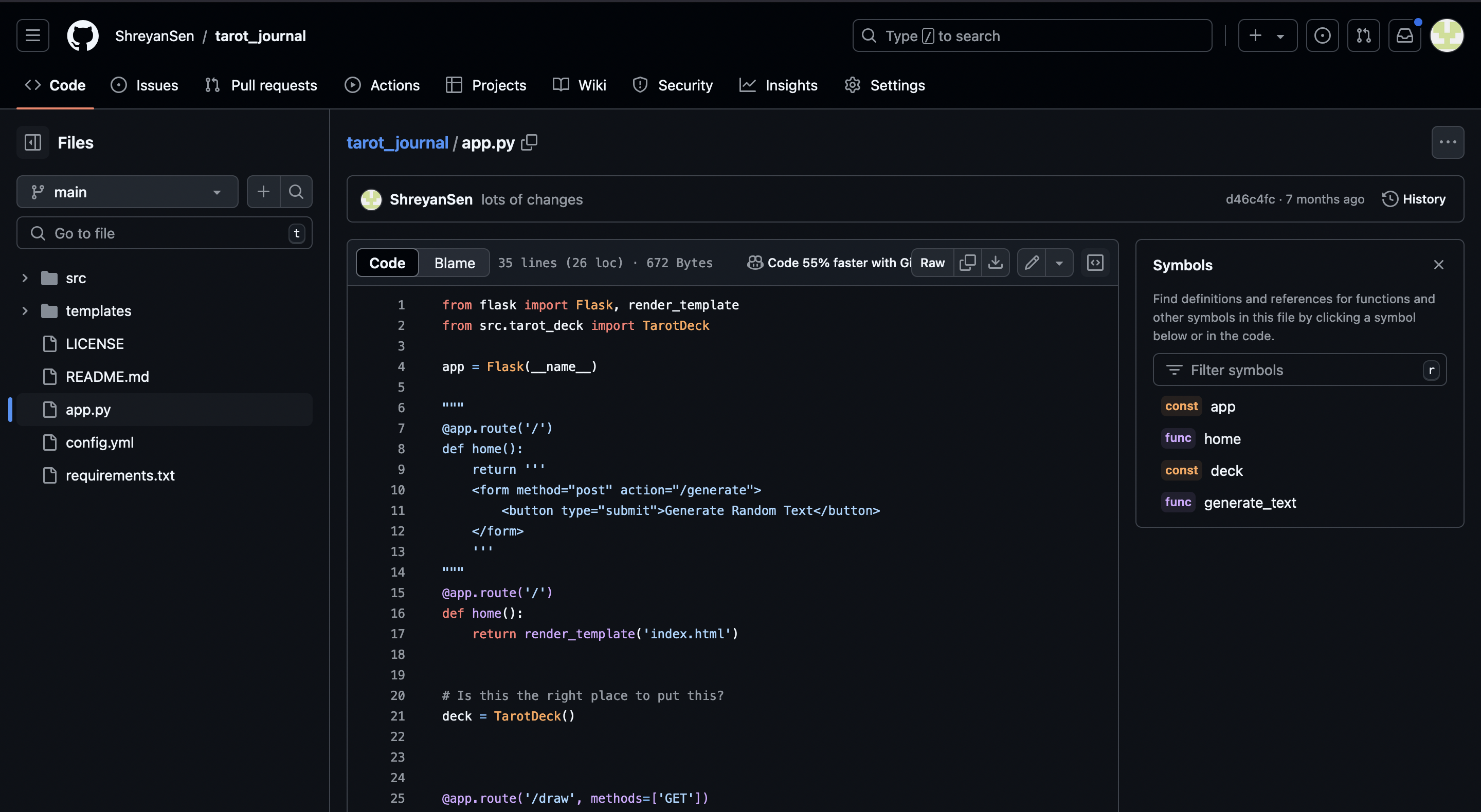Image resolution: width=1481 pixels, height=812 pixels.
Task: Close the Symbols panel
Action: (x=1438, y=264)
